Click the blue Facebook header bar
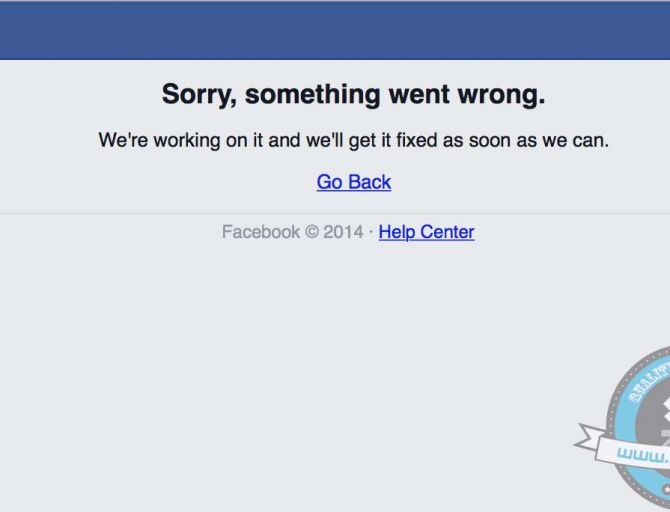670x512 pixels. click(335, 30)
